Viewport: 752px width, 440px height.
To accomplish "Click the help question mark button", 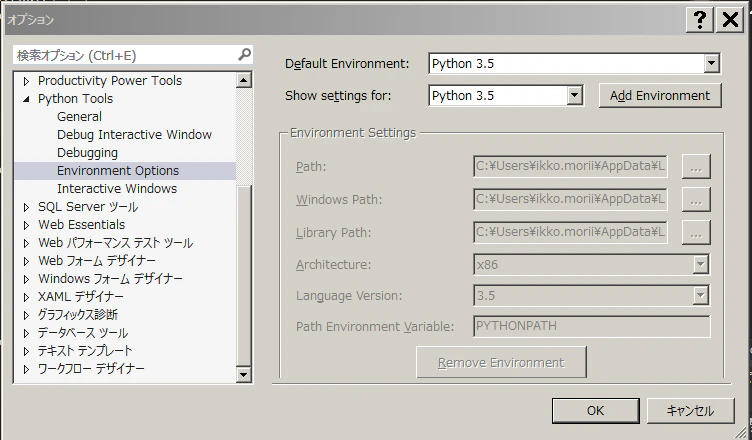I will (x=700, y=20).
